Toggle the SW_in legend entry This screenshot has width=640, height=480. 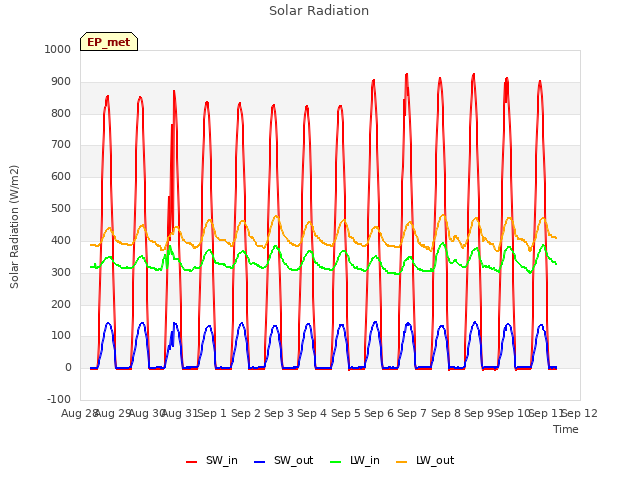point(211,460)
